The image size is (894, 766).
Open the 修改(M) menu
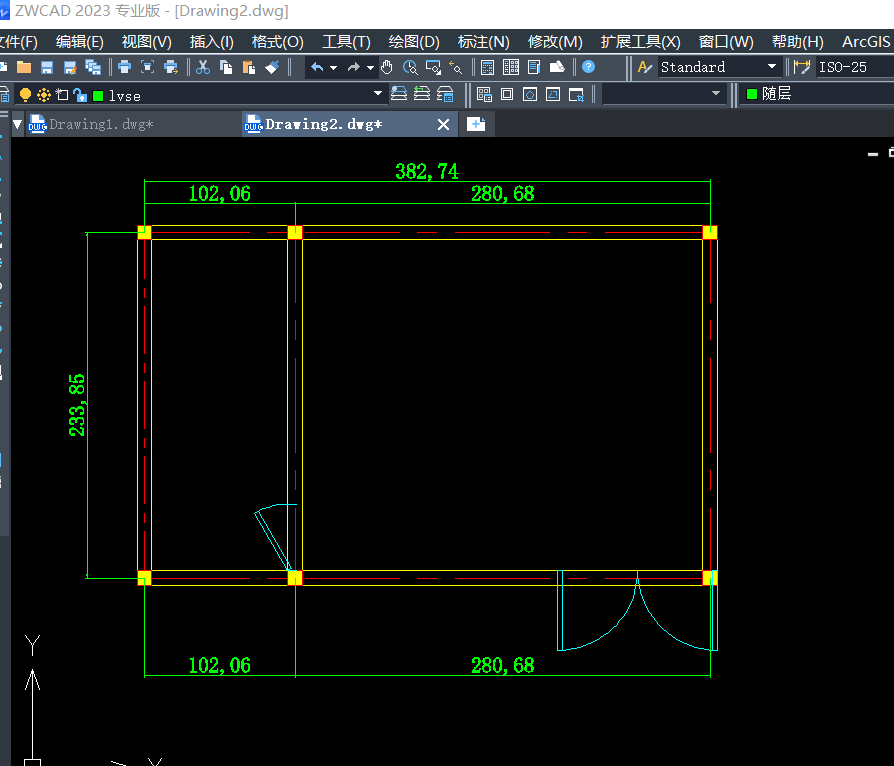[x=555, y=42]
